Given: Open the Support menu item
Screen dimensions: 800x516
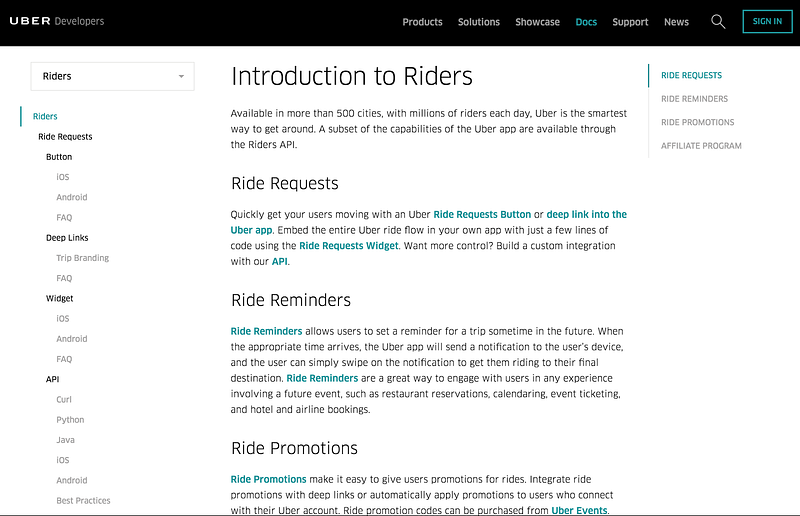Looking at the screenshot, I should point(630,22).
